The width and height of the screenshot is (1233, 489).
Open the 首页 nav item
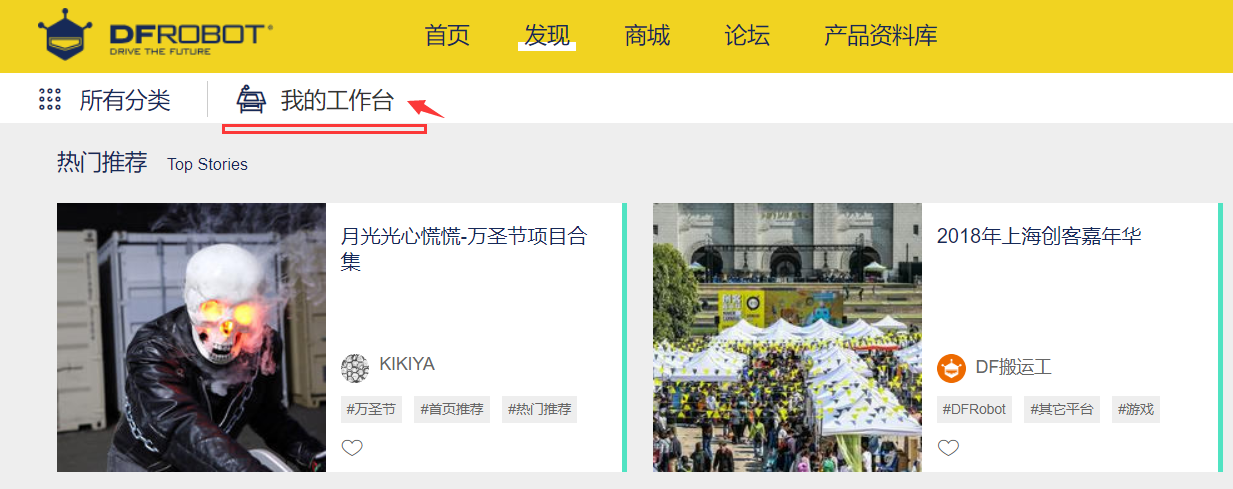coord(447,36)
